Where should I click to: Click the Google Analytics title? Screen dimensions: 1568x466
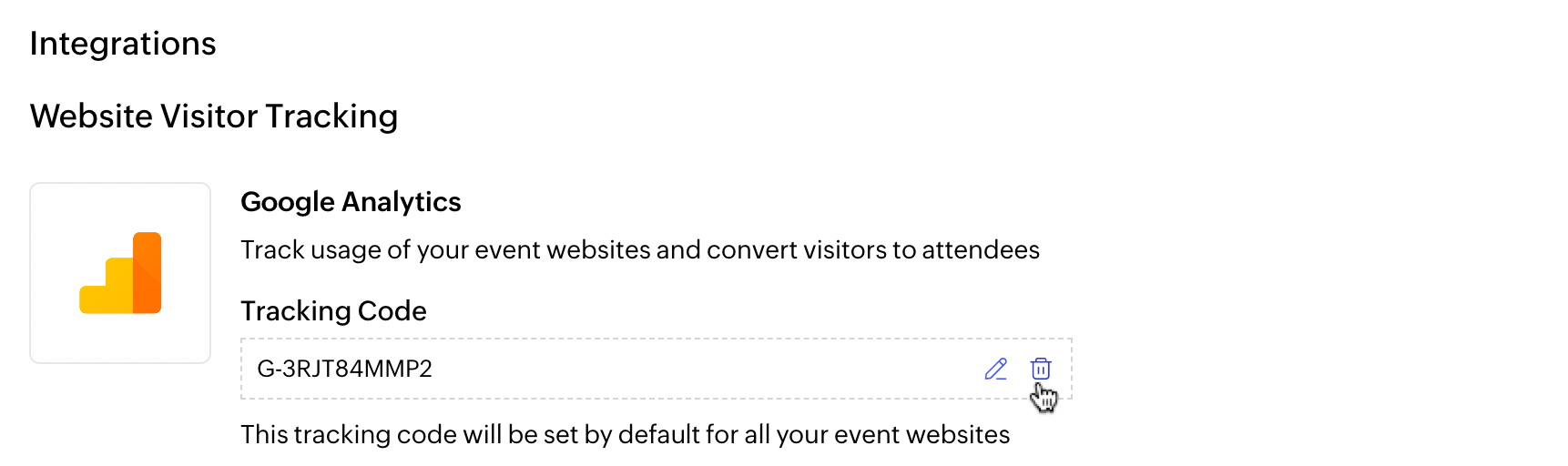(351, 202)
